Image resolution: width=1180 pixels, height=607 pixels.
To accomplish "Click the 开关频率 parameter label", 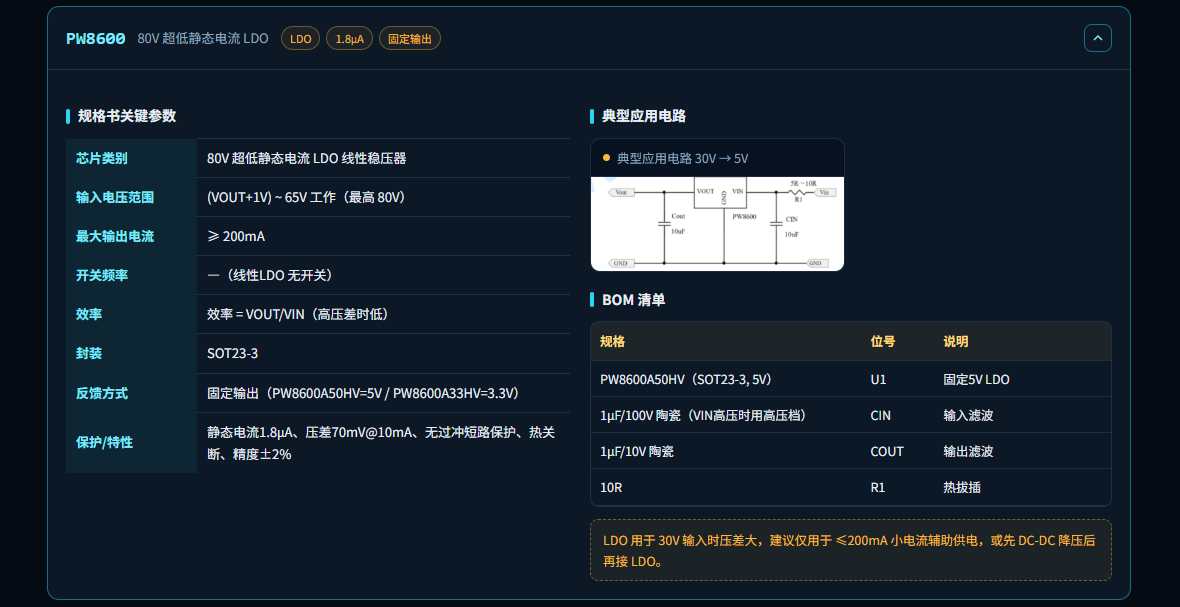I will click(102, 275).
